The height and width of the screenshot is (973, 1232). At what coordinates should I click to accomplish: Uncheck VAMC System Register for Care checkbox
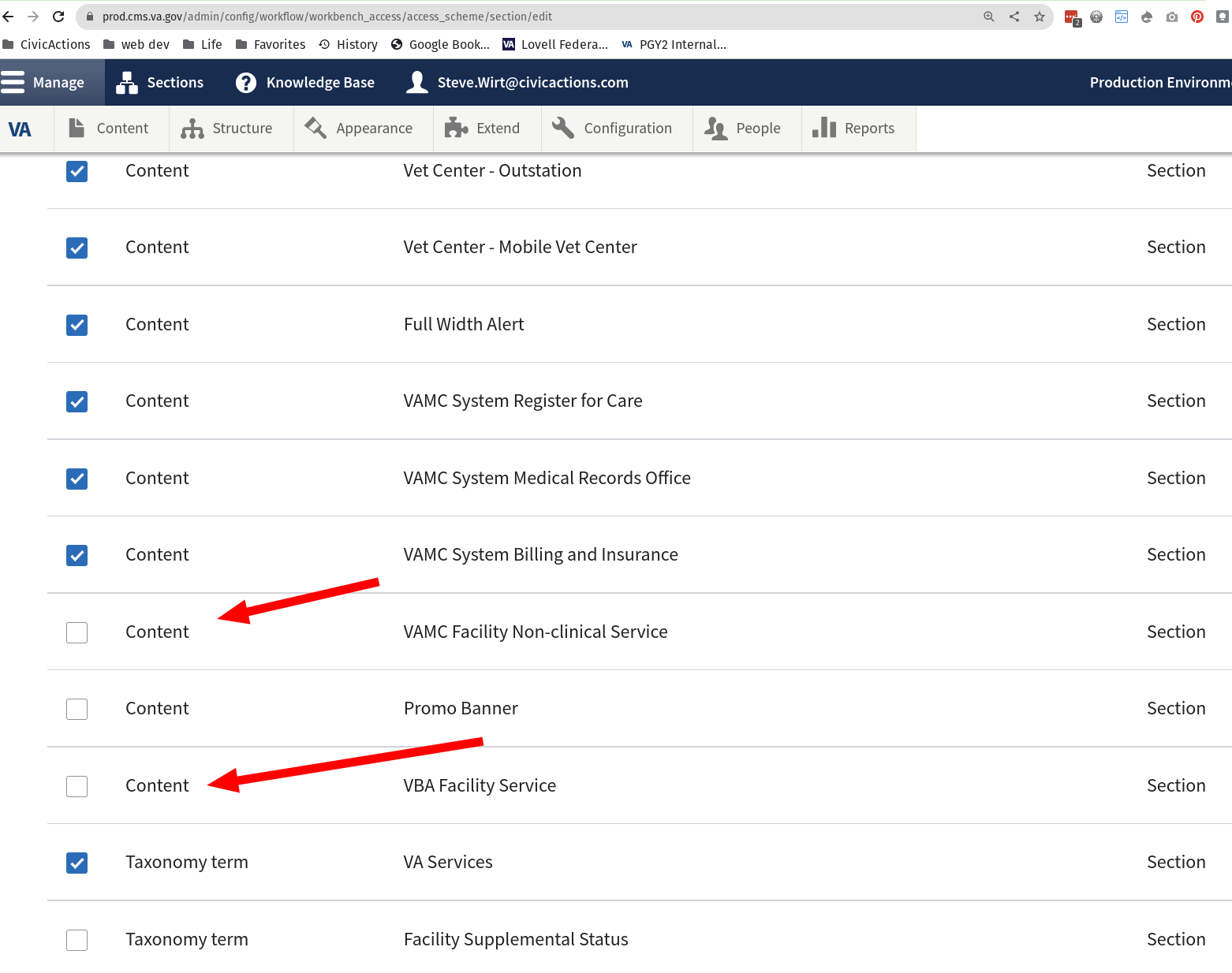(77, 401)
